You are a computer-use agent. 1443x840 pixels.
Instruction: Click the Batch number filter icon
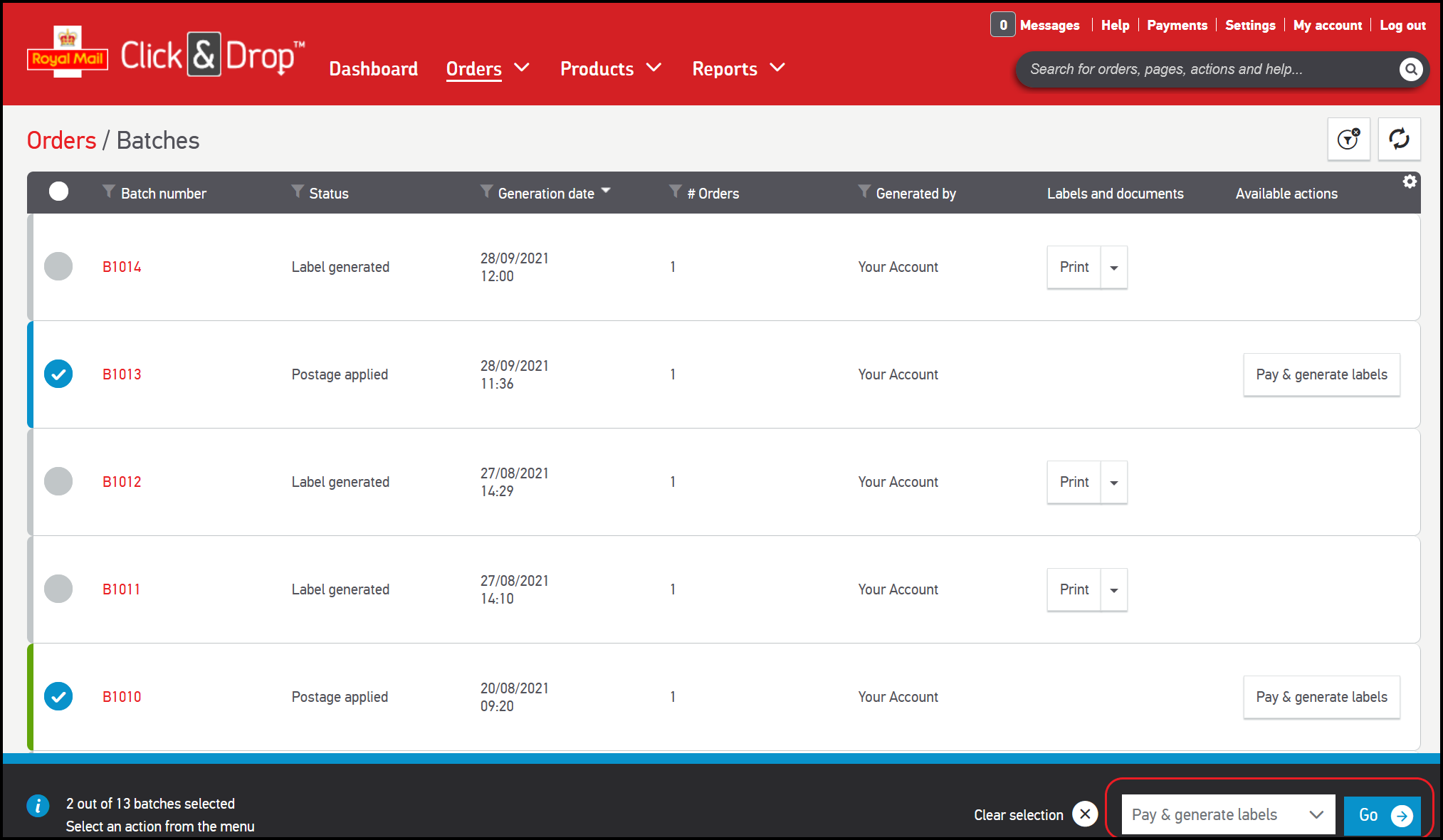(x=108, y=191)
